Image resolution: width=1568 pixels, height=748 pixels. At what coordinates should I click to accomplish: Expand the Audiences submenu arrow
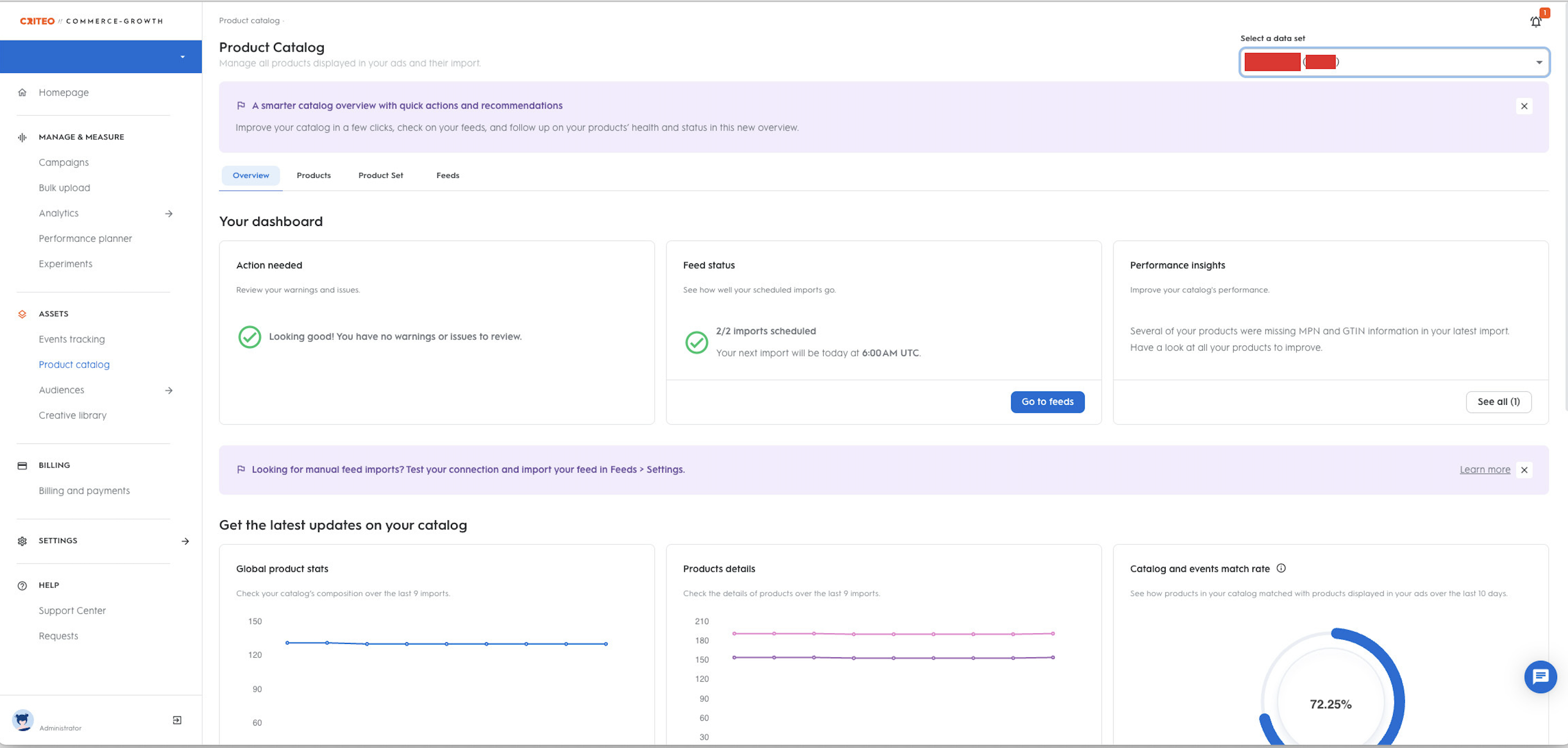pyautogui.click(x=168, y=390)
